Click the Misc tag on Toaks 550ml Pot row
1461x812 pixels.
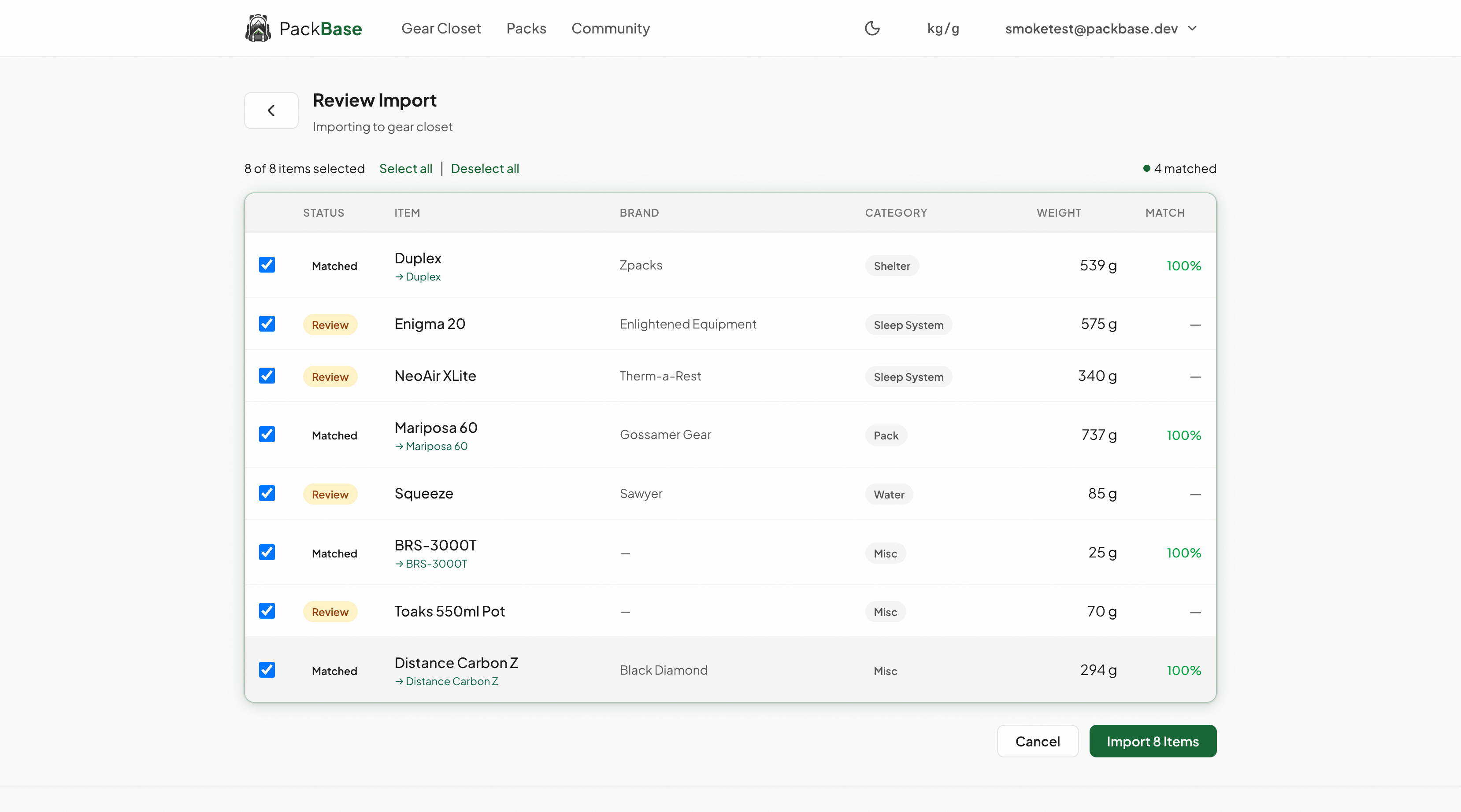tap(885, 612)
